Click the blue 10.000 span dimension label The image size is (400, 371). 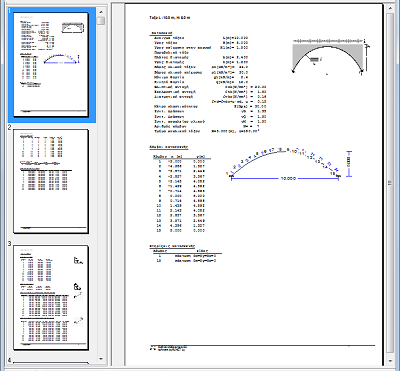click(288, 179)
